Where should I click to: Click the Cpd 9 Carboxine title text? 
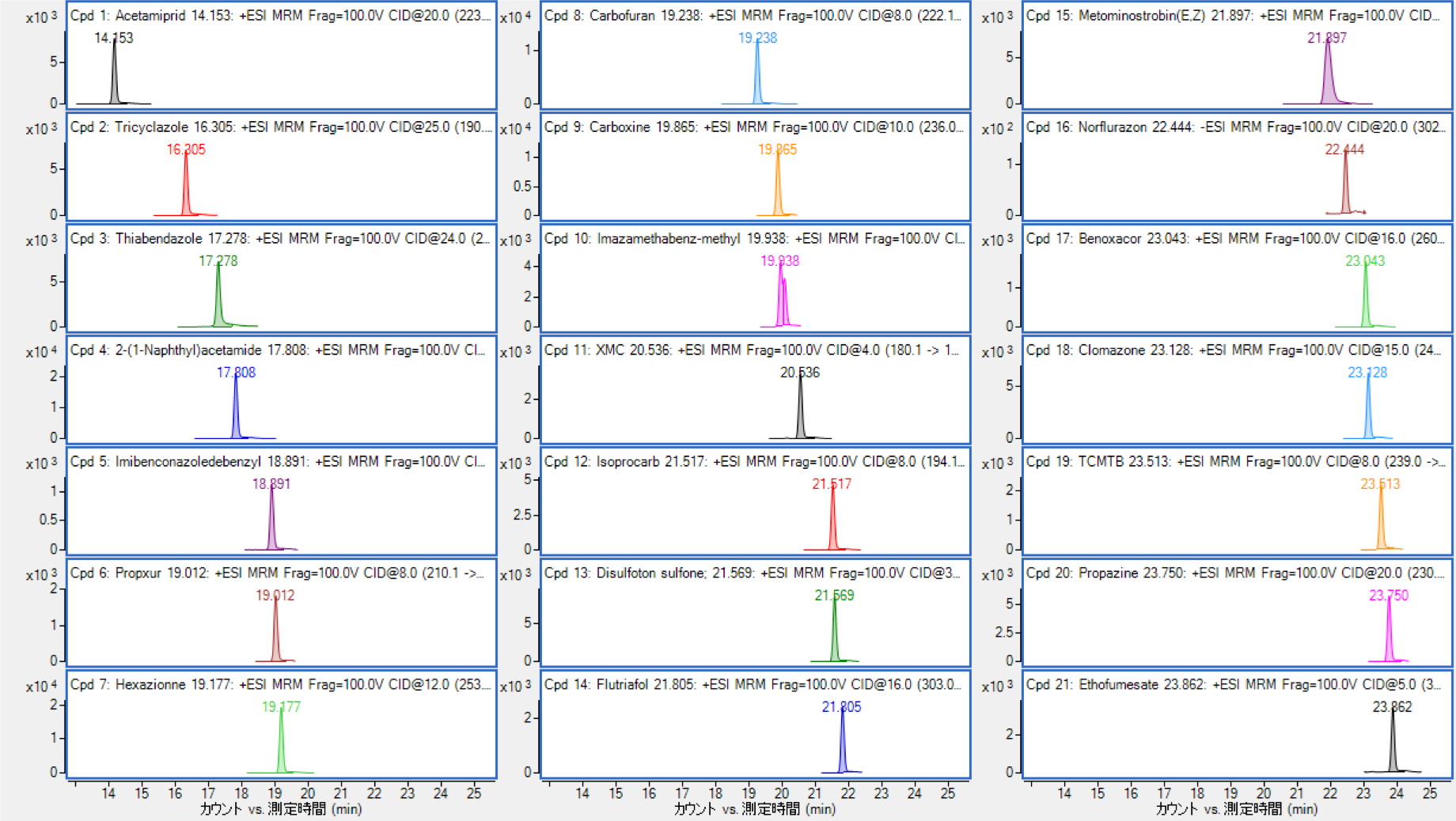pos(754,127)
